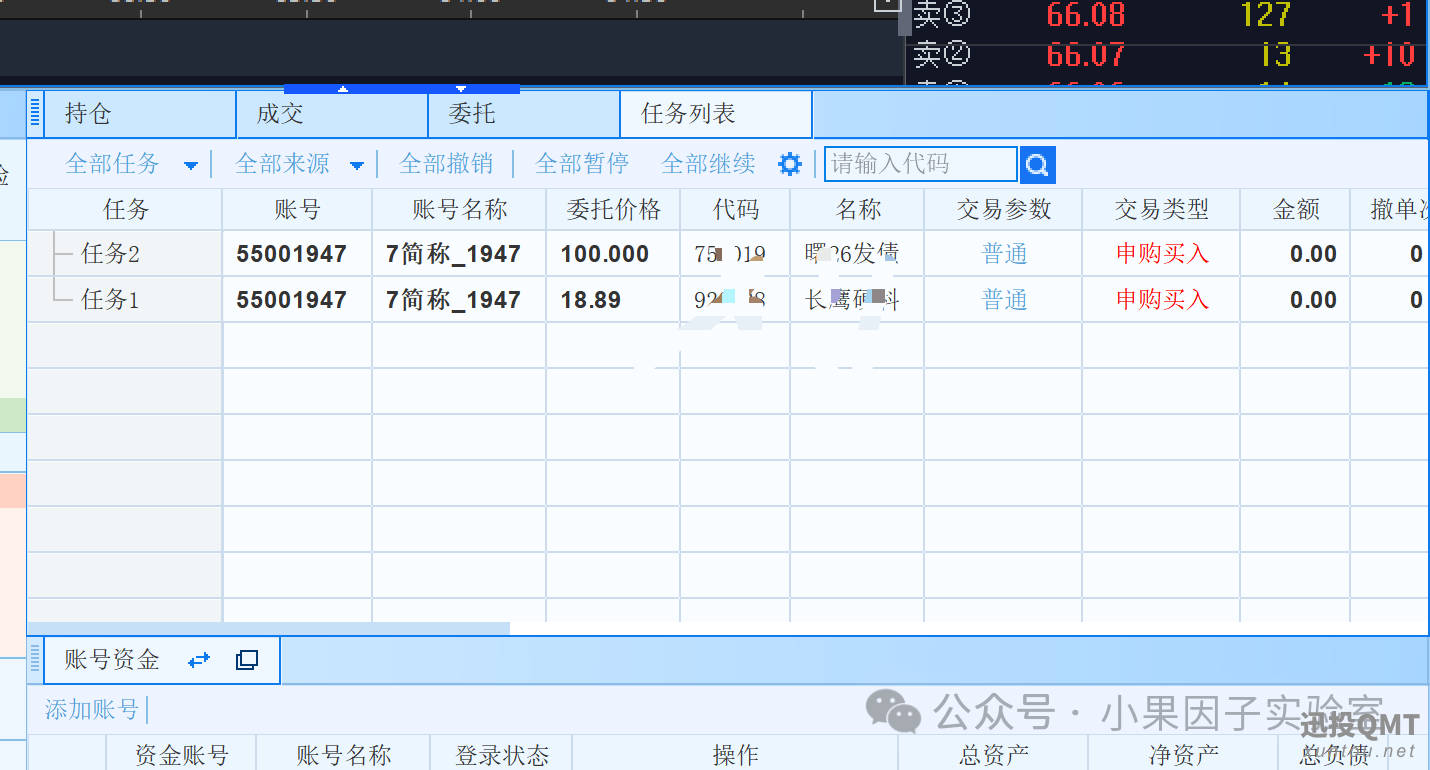Click 申购买入 in the 任务2 row
Viewport: 1430px width, 770px height.
coord(1162,254)
